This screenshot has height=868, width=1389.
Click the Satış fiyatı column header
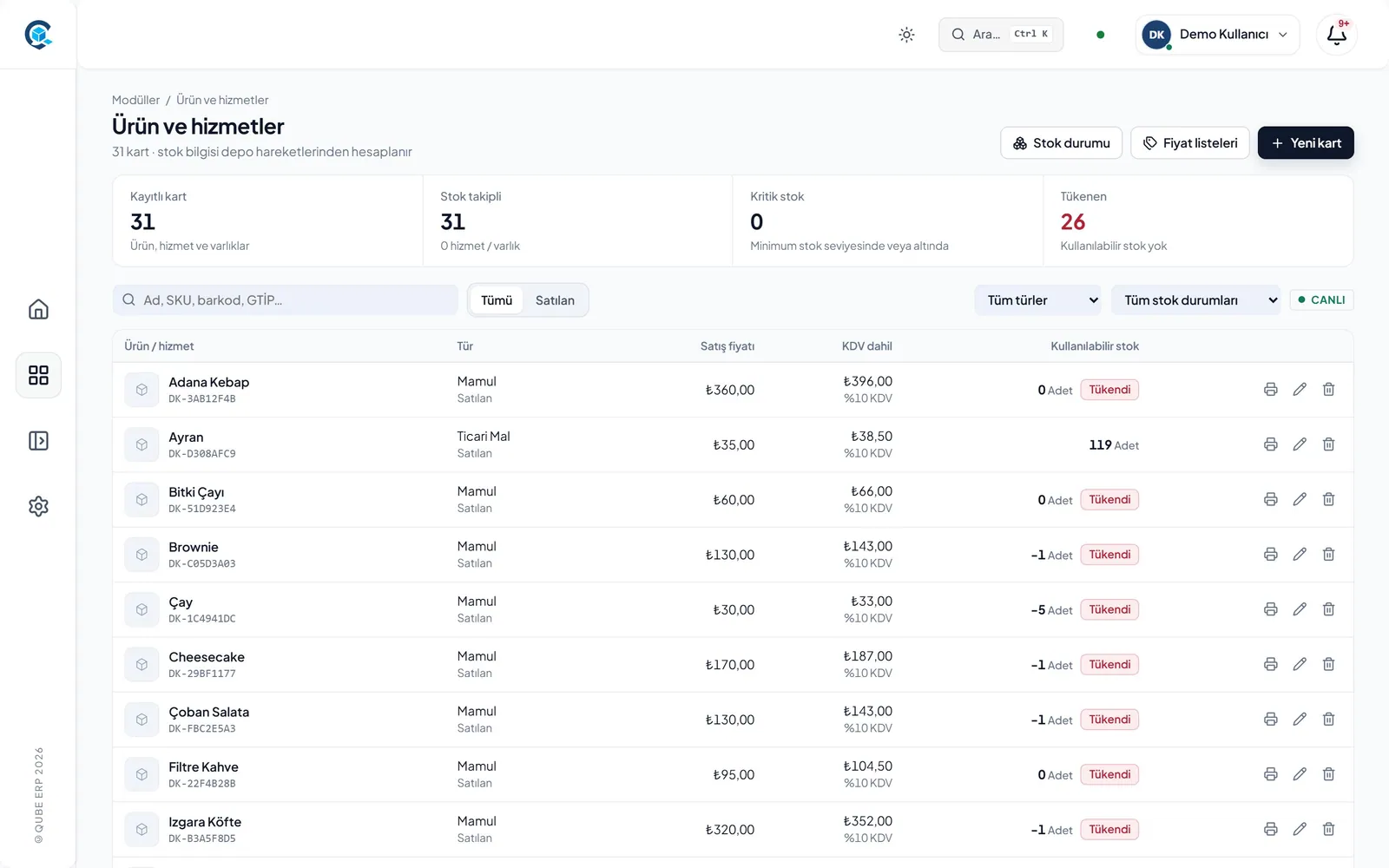(x=727, y=346)
